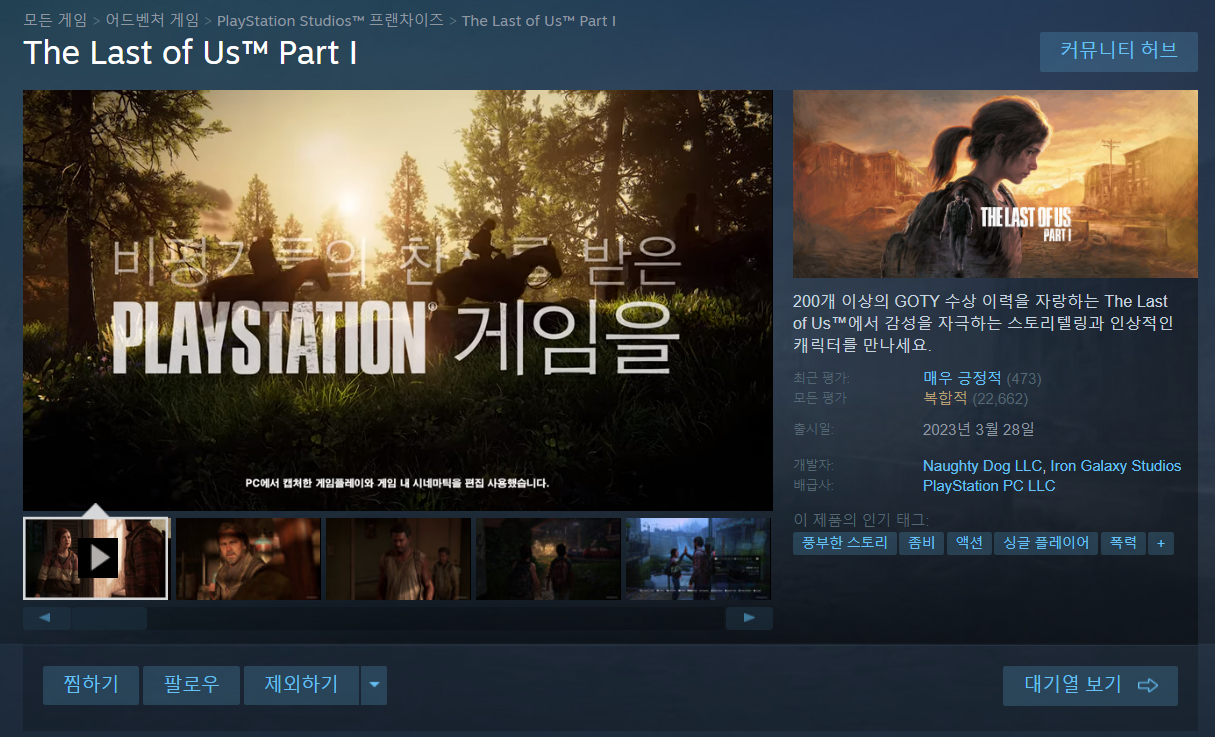
Task: Open dropdown arrow next to 제외하기
Action: 374,685
